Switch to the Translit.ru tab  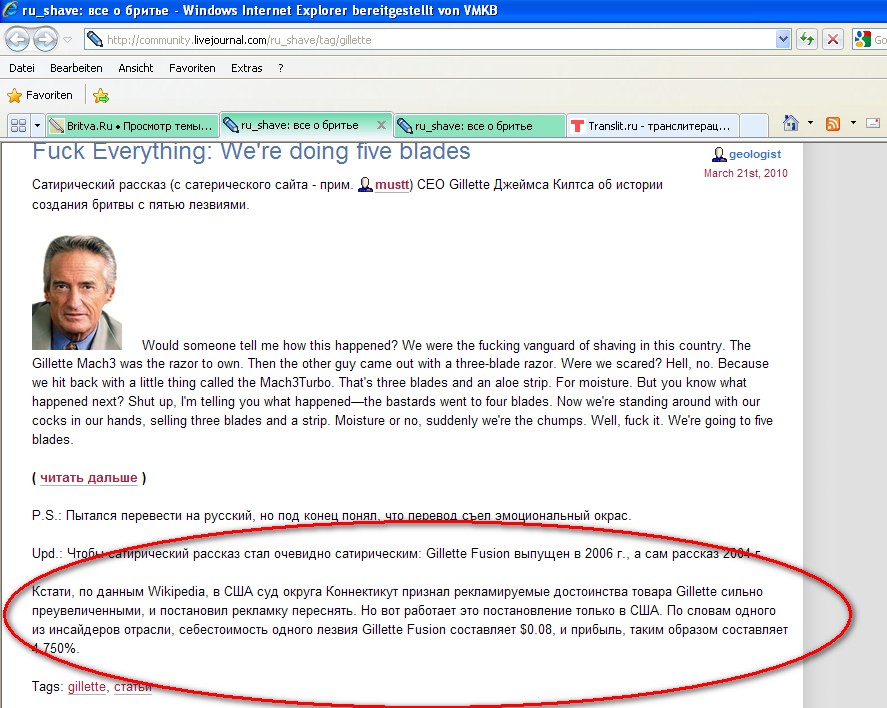pyautogui.click(x=653, y=126)
